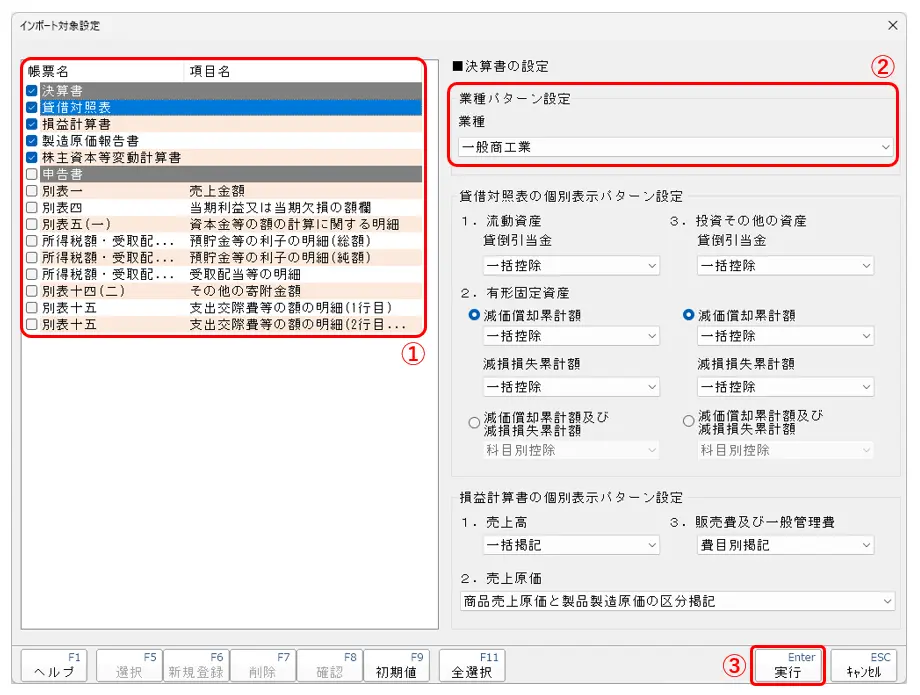
Task: Select right 減価償却累計額及び減損損失累計額 radio button
Action: pyautogui.click(x=688, y=422)
